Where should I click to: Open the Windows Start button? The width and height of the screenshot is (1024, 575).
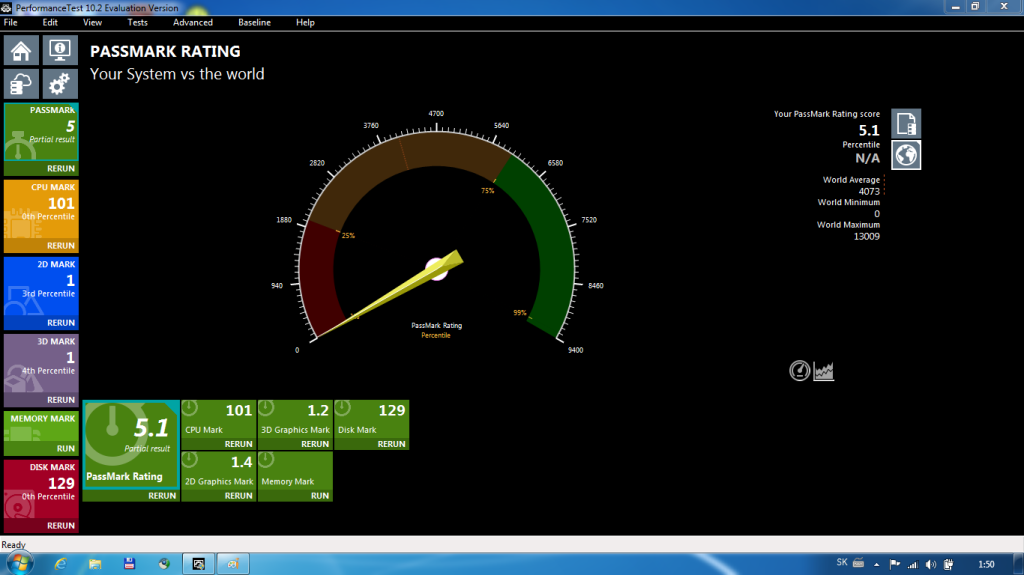tap(20, 563)
